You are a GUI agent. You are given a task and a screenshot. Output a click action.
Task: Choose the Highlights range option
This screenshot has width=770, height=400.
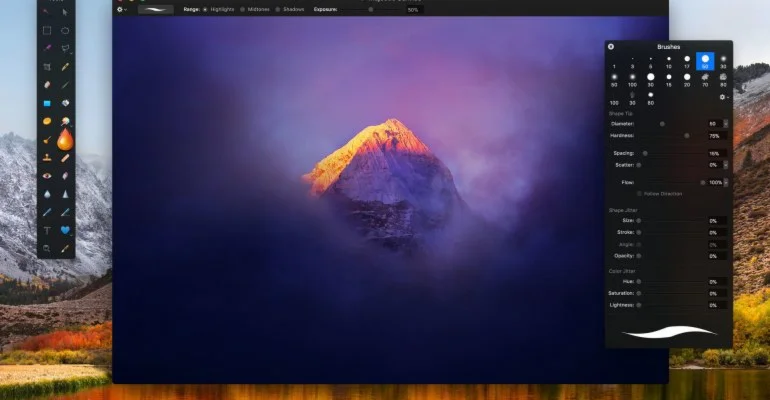(205, 9)
